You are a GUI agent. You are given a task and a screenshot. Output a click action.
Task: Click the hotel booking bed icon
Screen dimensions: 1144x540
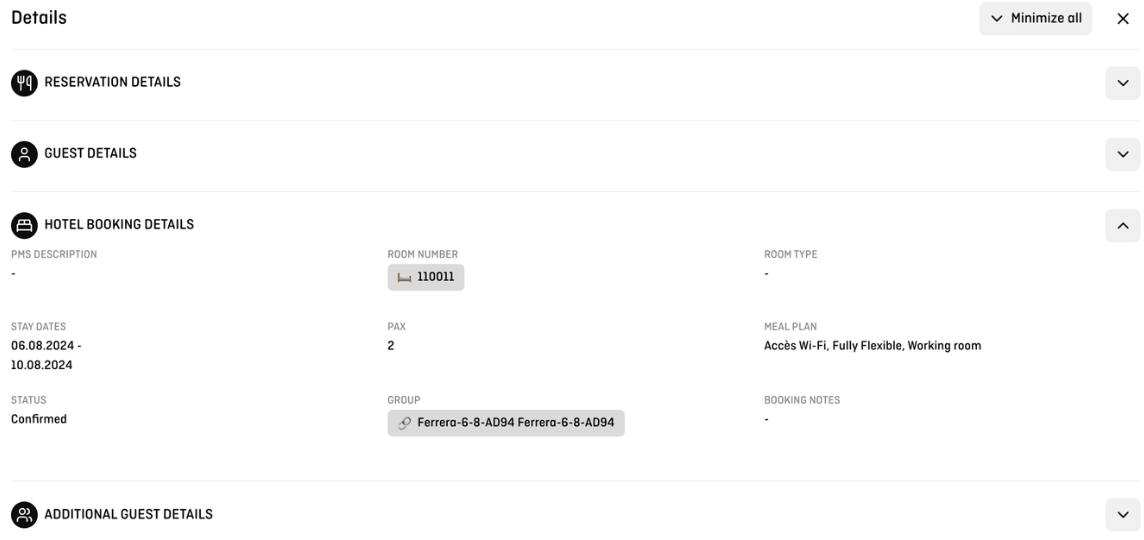(24, 225)
